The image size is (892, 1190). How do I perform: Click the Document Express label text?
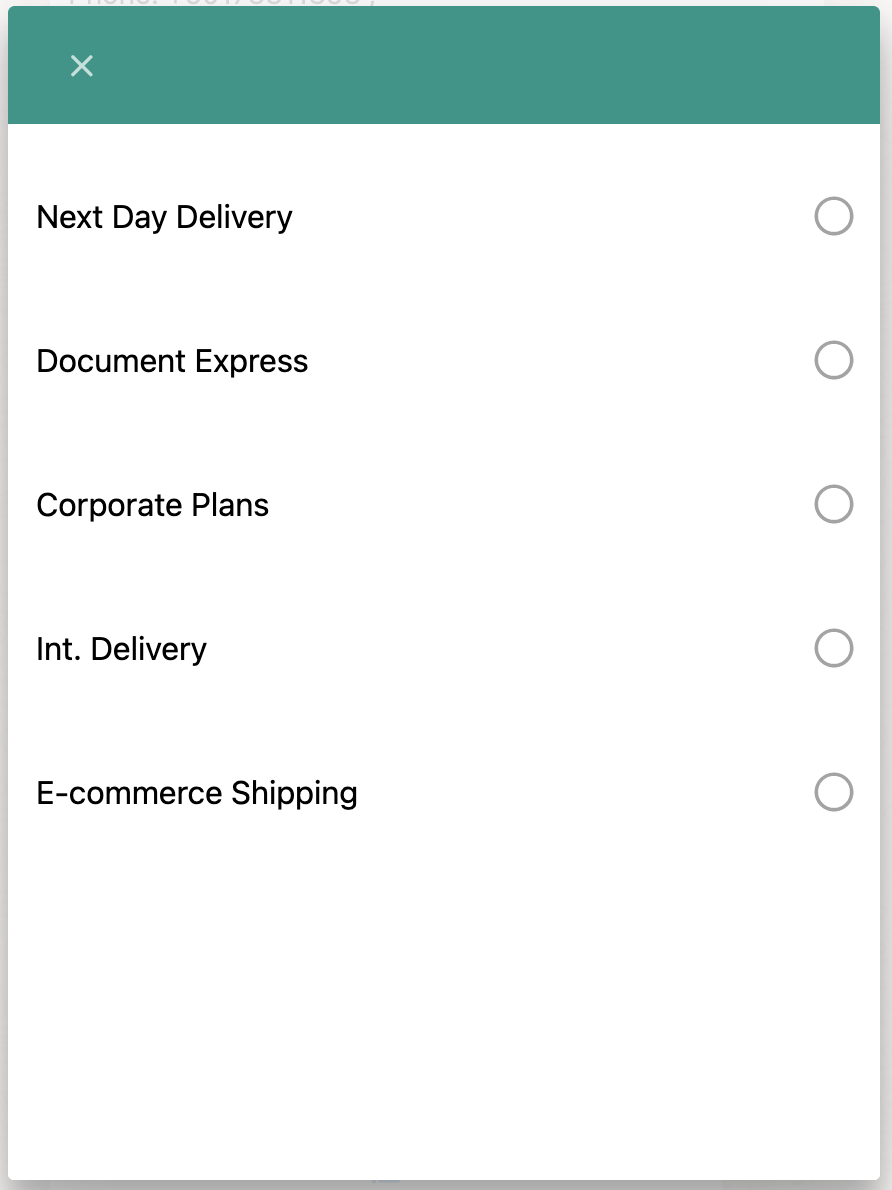click(172, 361)
